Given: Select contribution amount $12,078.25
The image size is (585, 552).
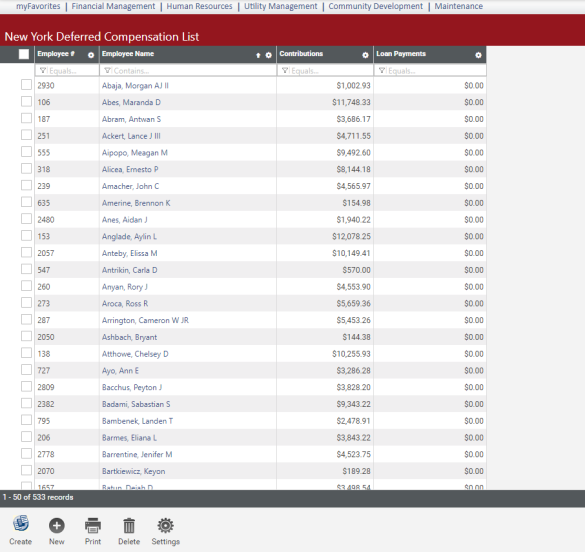Looking at the screenshot, I should 351,237.
